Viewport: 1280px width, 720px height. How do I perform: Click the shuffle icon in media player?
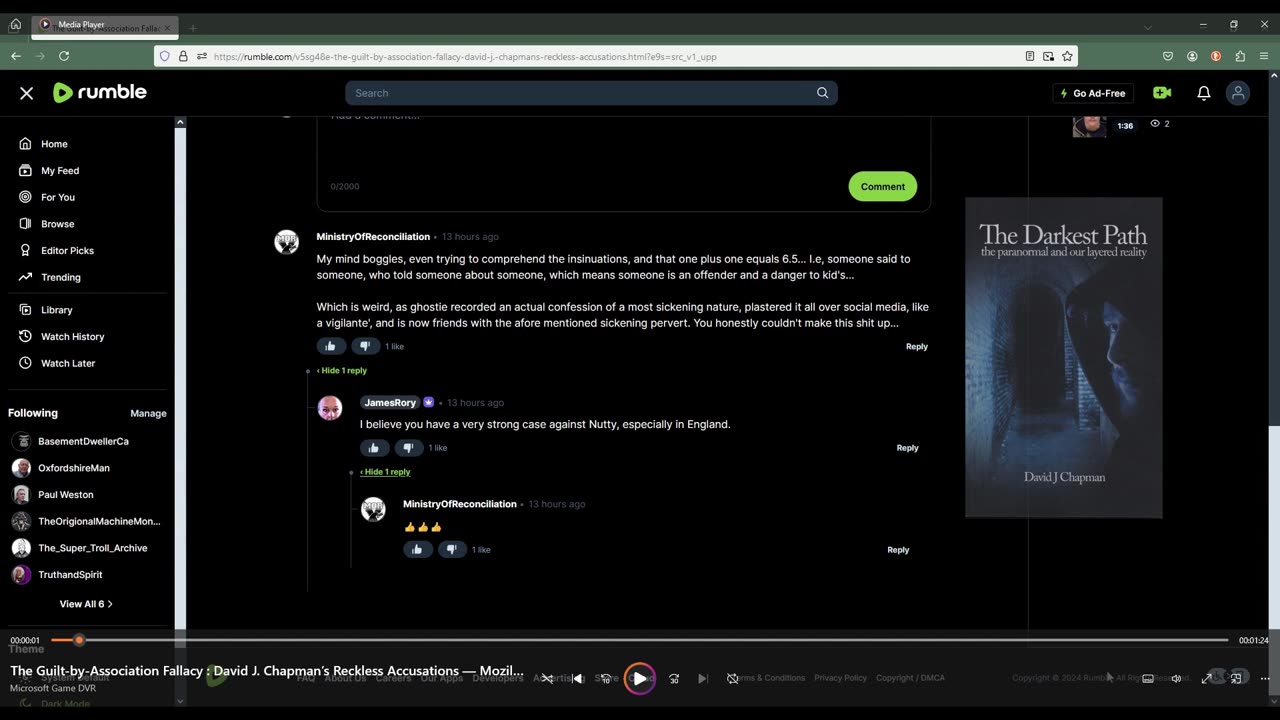pyautogui.click(x=547, y=678)
